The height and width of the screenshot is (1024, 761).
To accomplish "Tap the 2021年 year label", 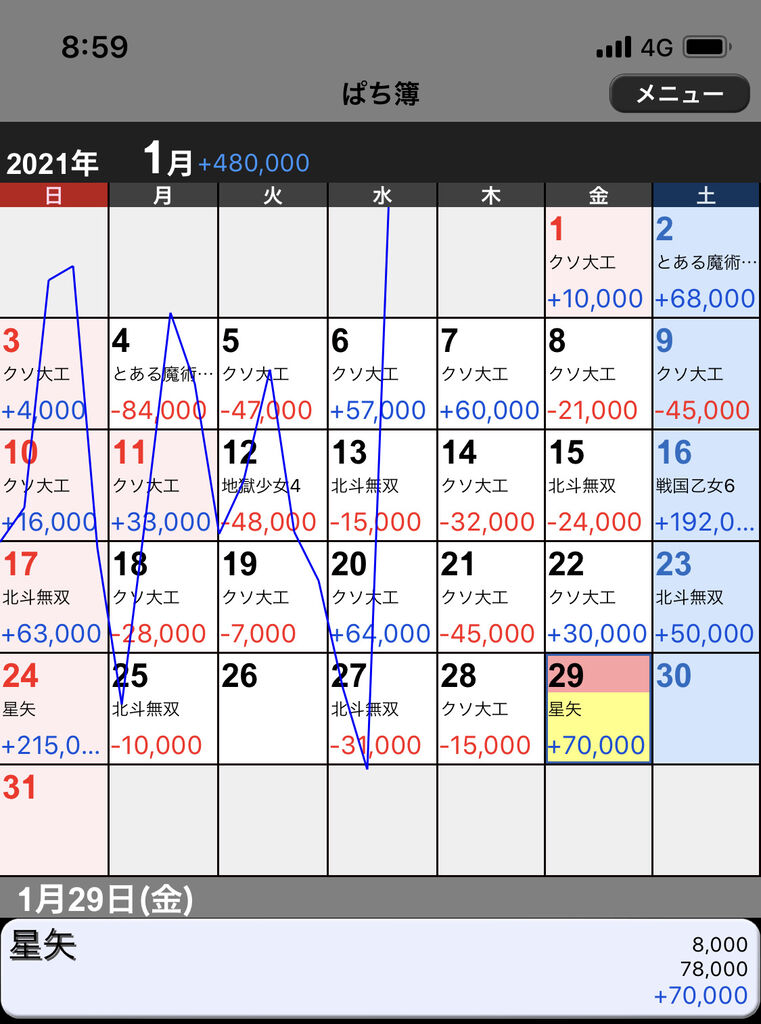I will pos(52,163).
